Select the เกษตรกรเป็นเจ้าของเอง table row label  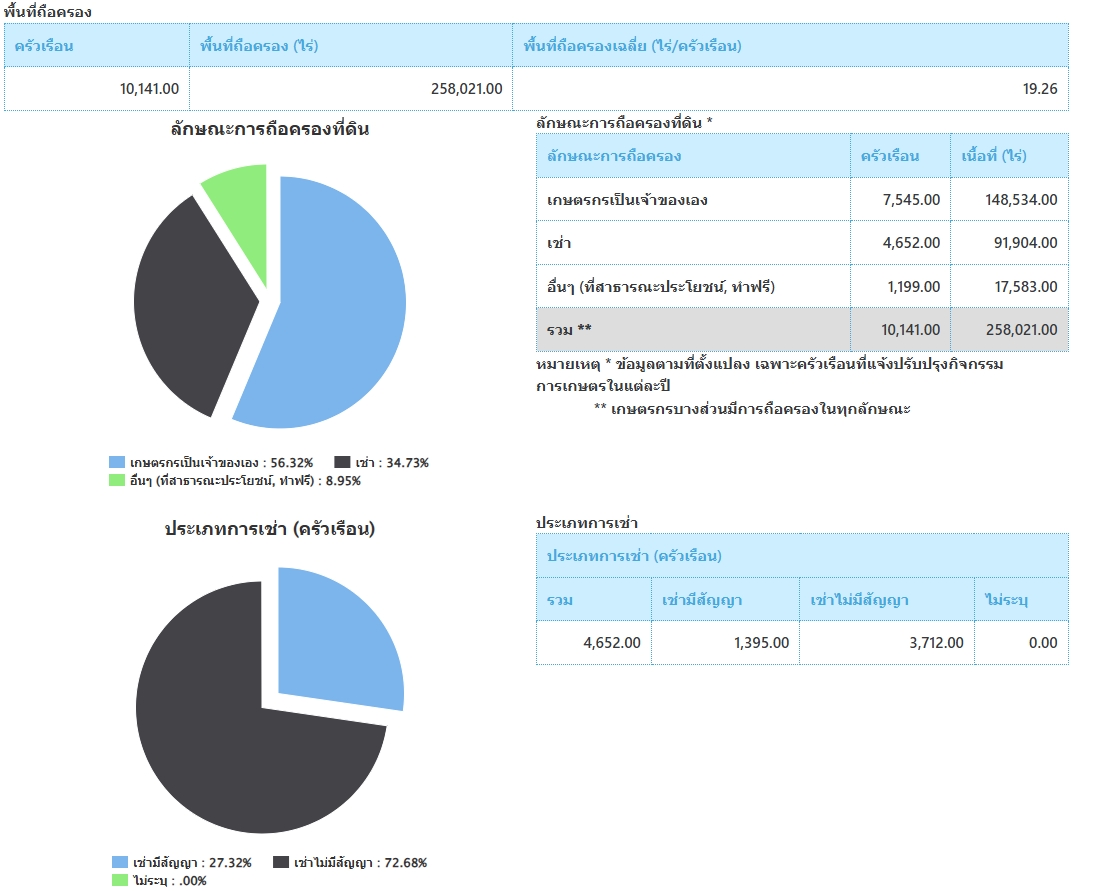(x=627, y=200)
